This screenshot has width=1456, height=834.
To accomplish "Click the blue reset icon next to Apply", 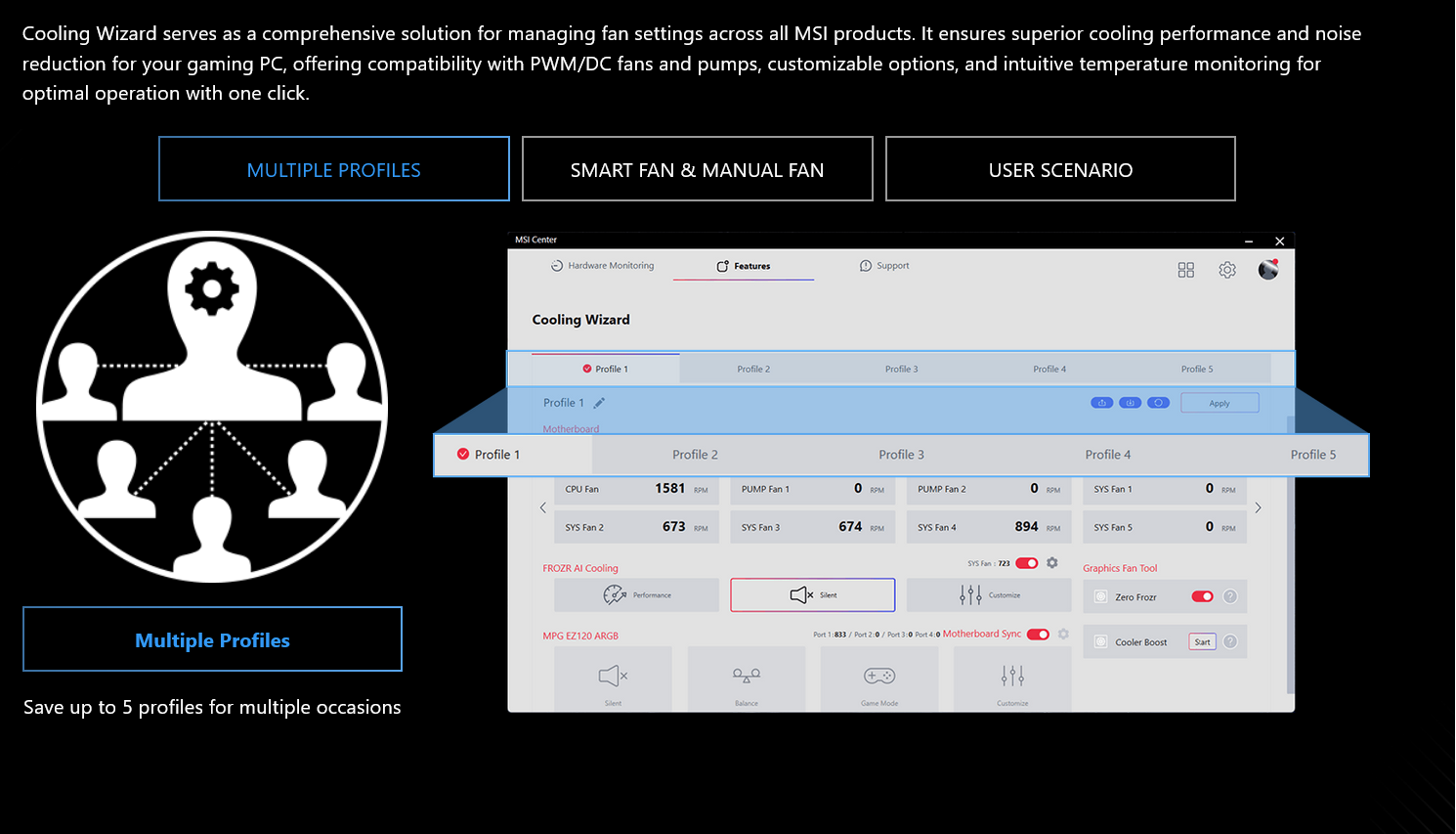I will pyautogui.click(x=1158, y=403).
